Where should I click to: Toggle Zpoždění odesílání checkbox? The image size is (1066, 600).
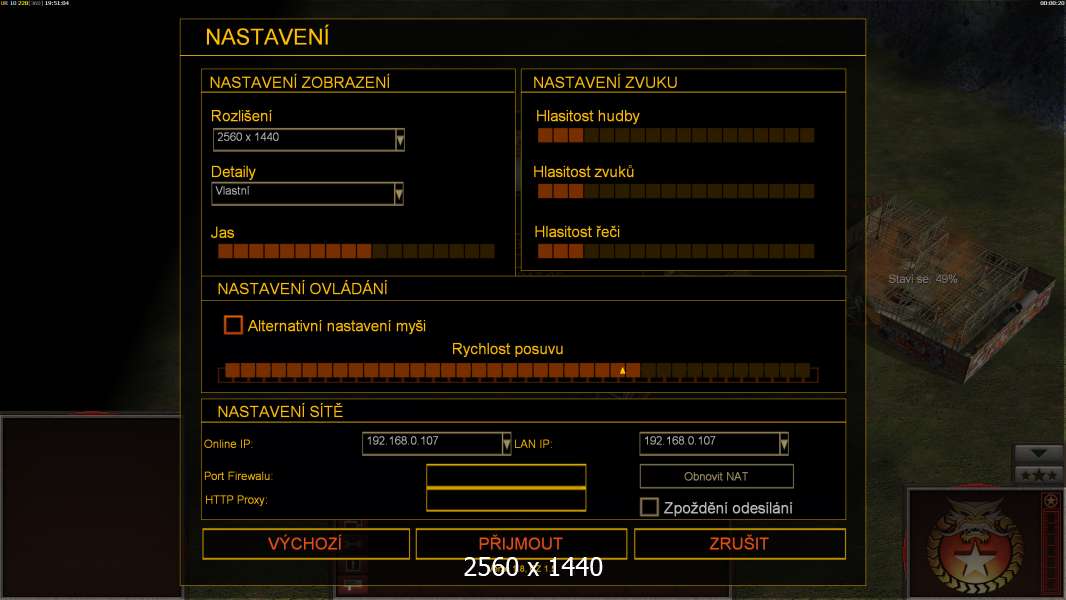(649, 507)
